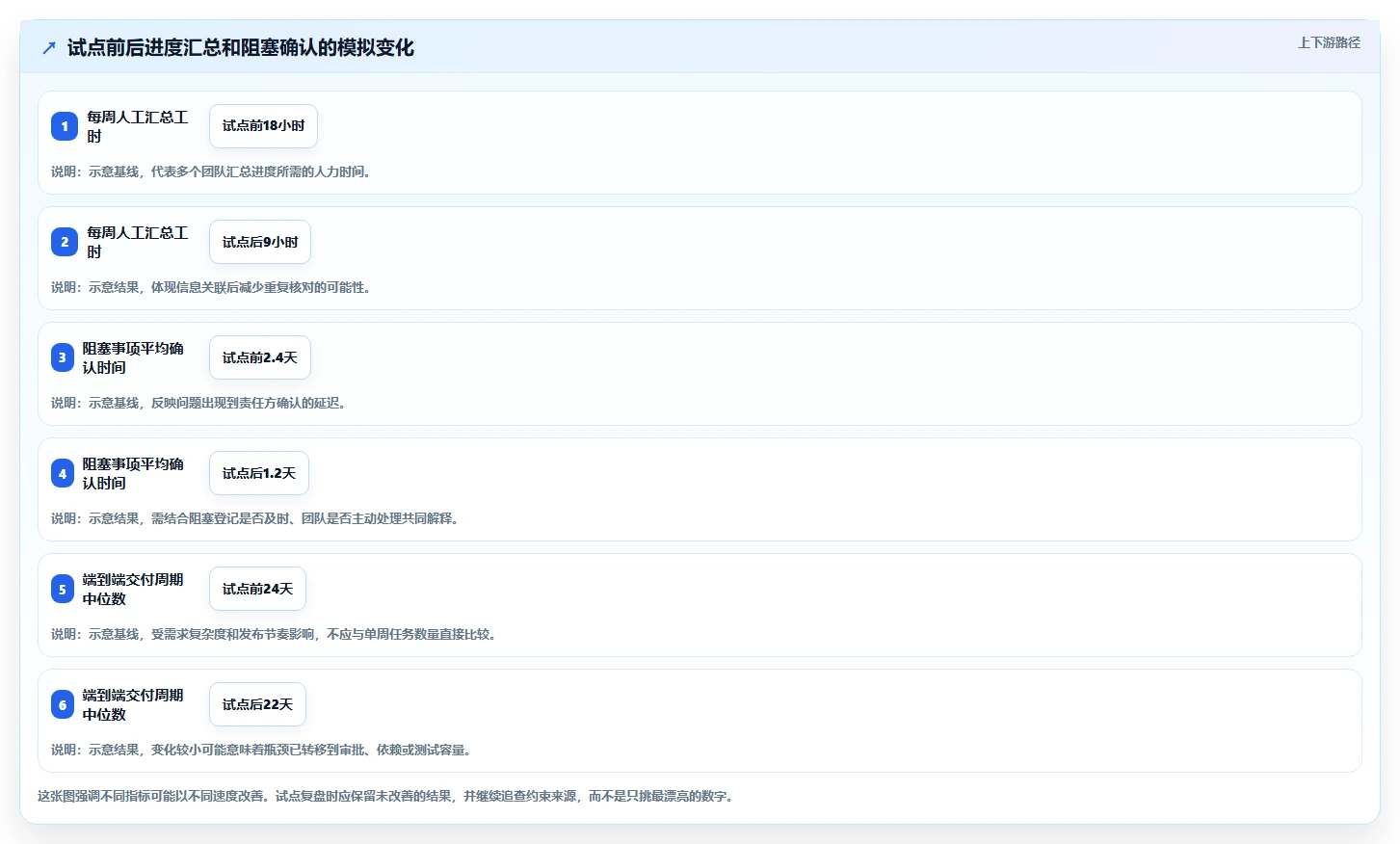Viewport: 1400px width, 844px height.
Task: Click 阻塞事项平均确认时间 label in card 4
Action: point(133,473)
